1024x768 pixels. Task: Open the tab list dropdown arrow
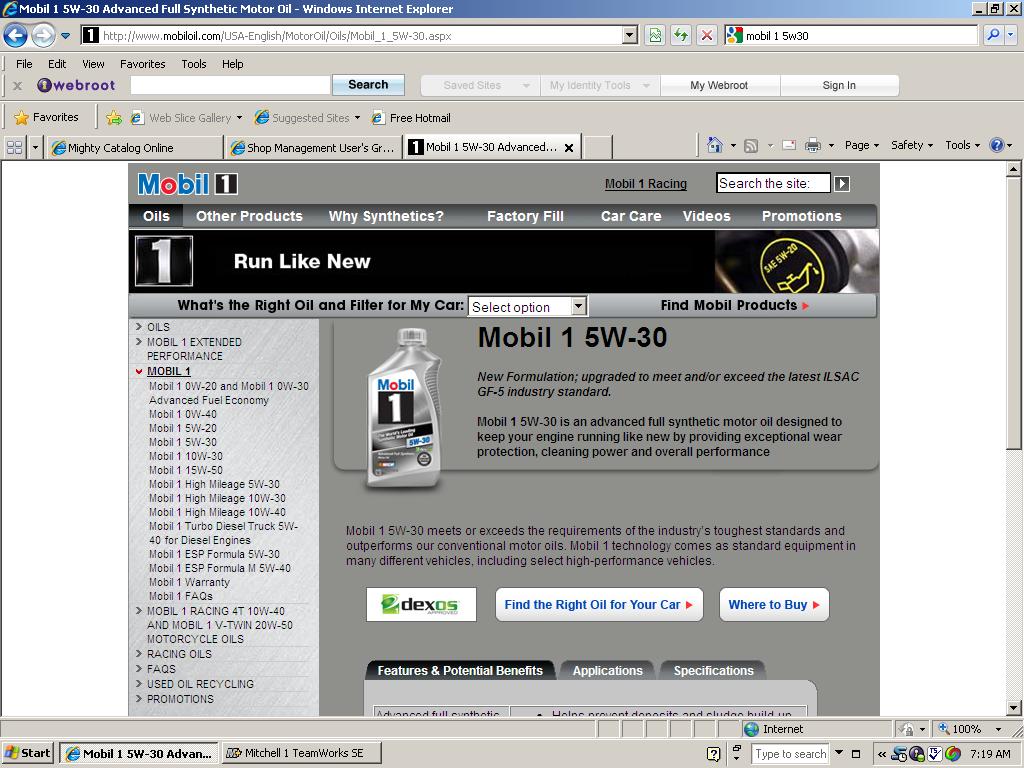pyautogui.click(x=35, y=148)
